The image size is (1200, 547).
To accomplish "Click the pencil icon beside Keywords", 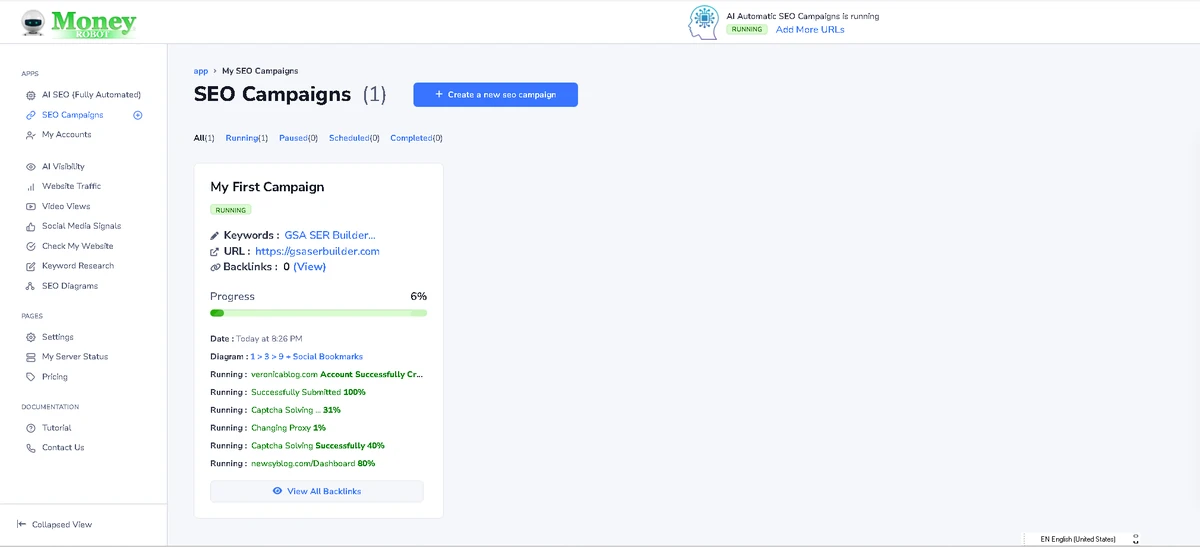I will point(215,236).
